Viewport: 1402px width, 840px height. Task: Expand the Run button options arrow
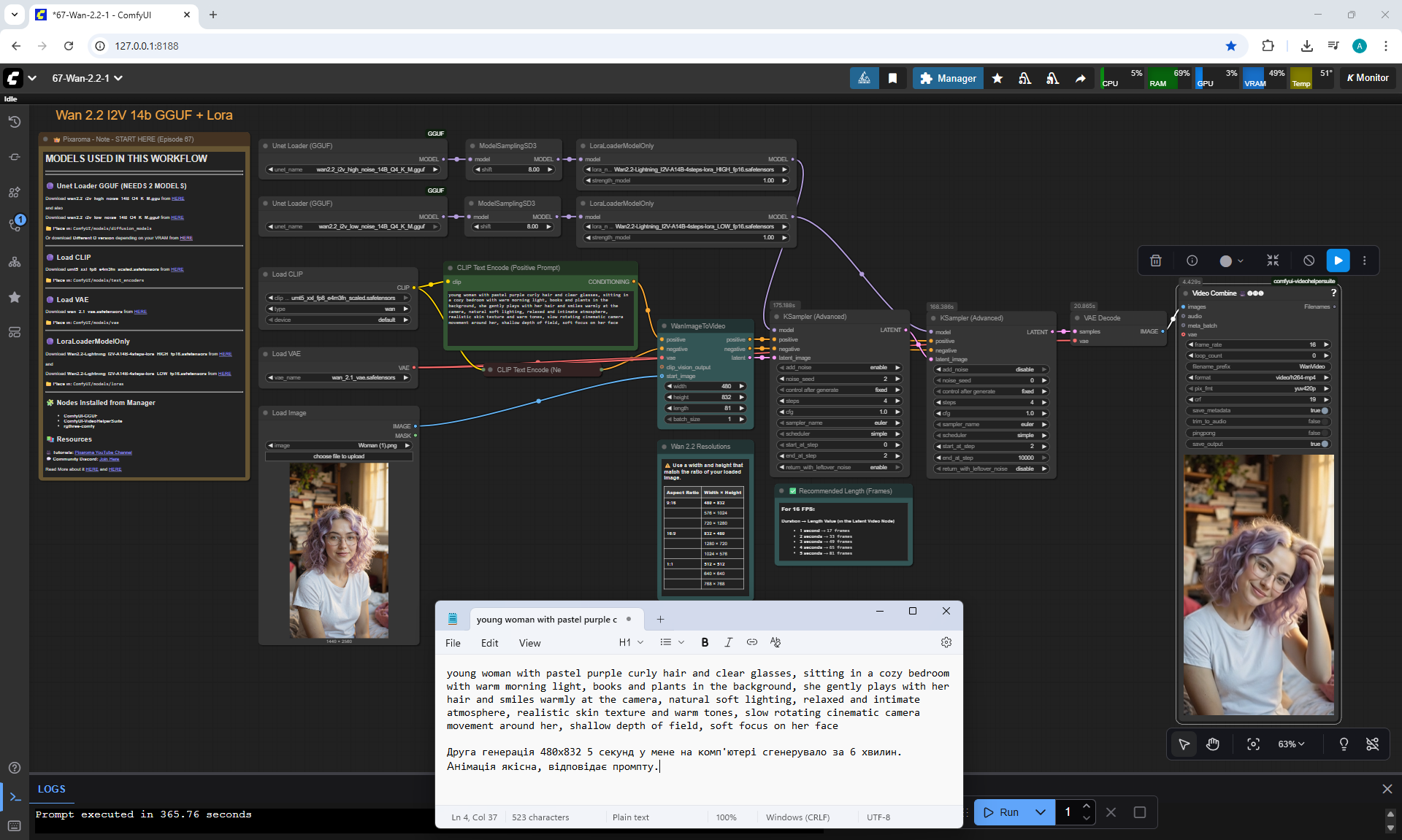click(1041, 812)
